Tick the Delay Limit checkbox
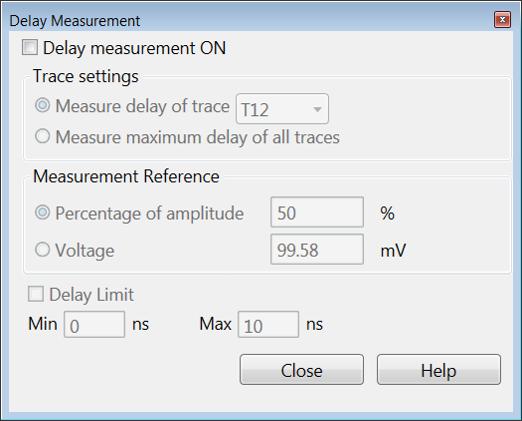This screenshot has width=522, height=421. click(x=36, y=294)
